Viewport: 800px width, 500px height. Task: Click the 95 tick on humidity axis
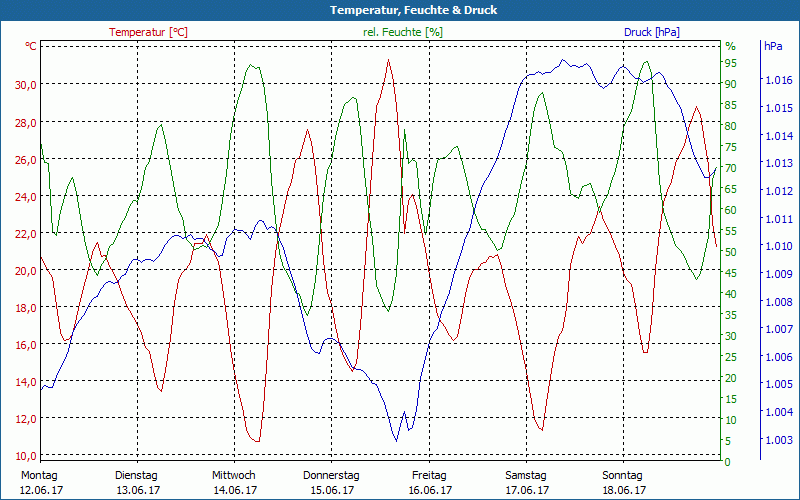(730, 63)
